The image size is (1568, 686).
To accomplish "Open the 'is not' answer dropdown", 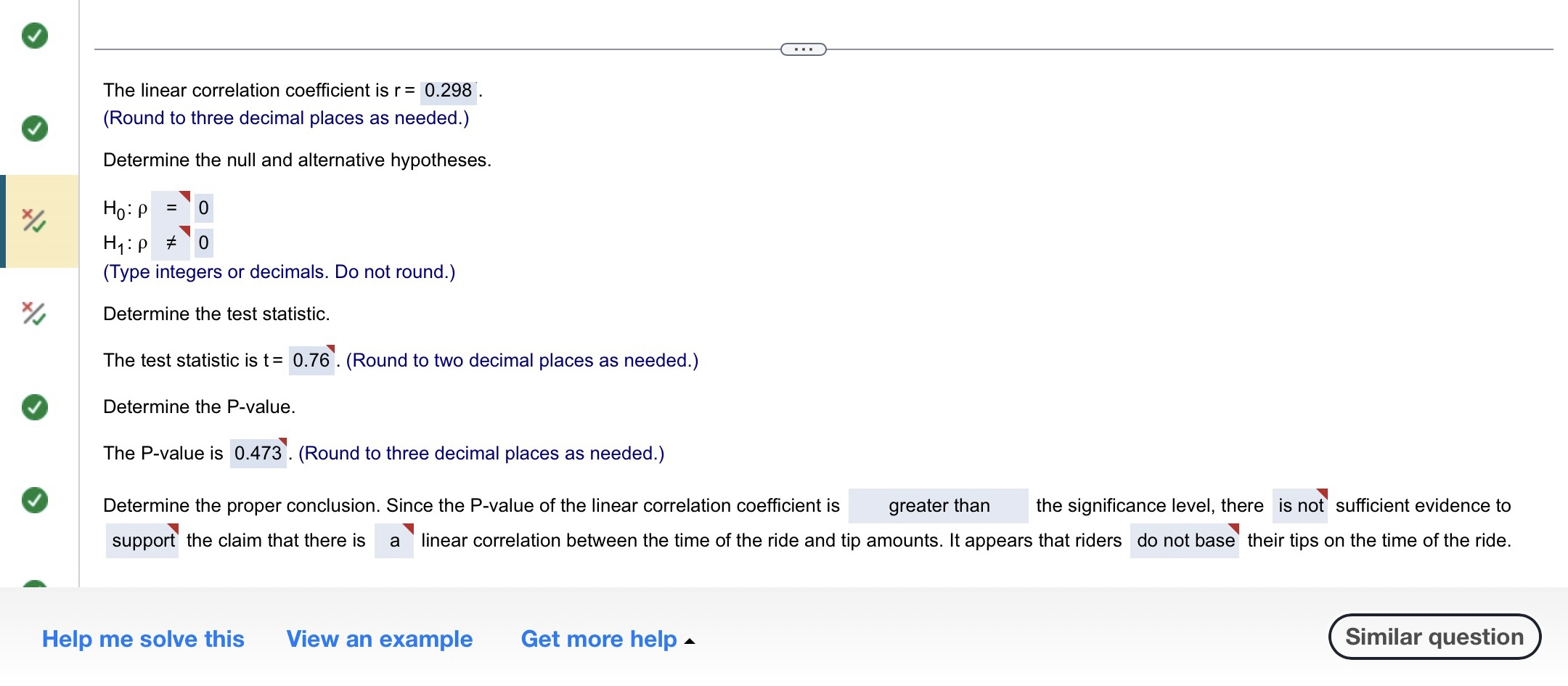I will (1302, 506).
